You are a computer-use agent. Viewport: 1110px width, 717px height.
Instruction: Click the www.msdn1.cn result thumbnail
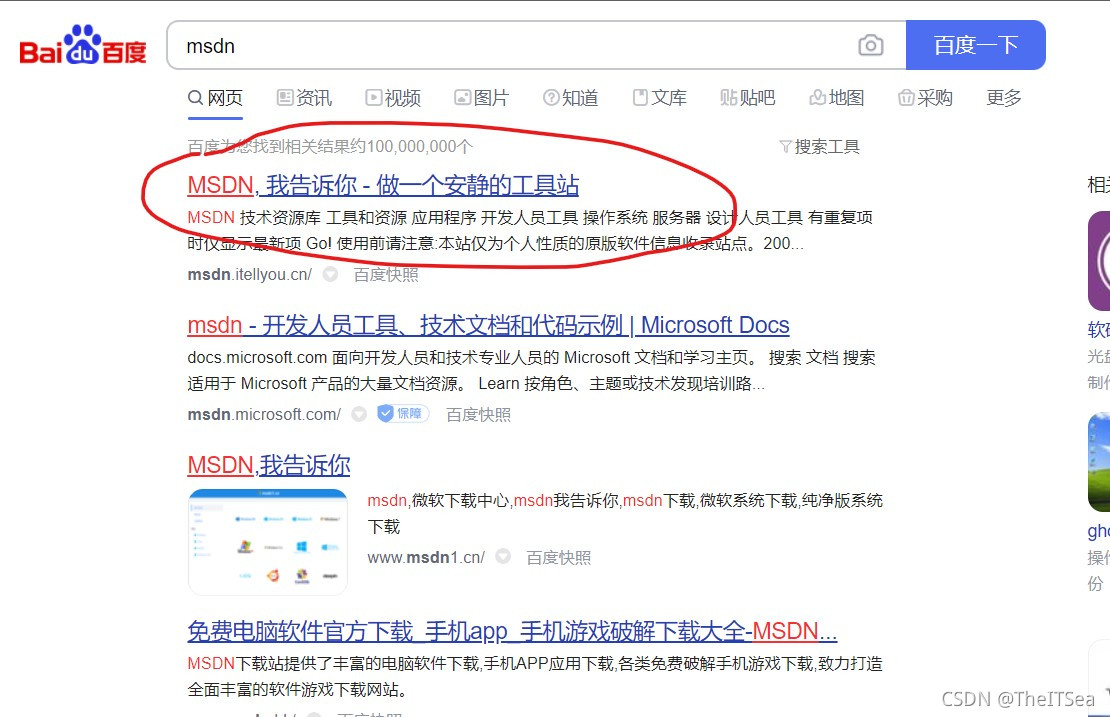coord(268,542)
